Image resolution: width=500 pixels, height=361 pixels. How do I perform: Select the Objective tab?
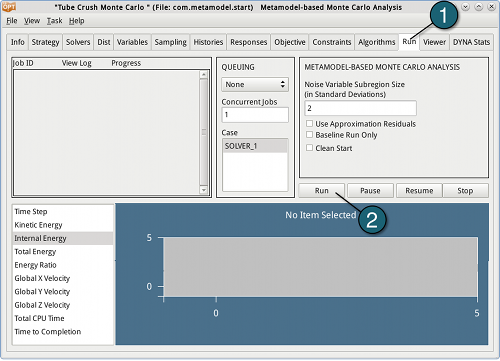[x=290, y=42]
